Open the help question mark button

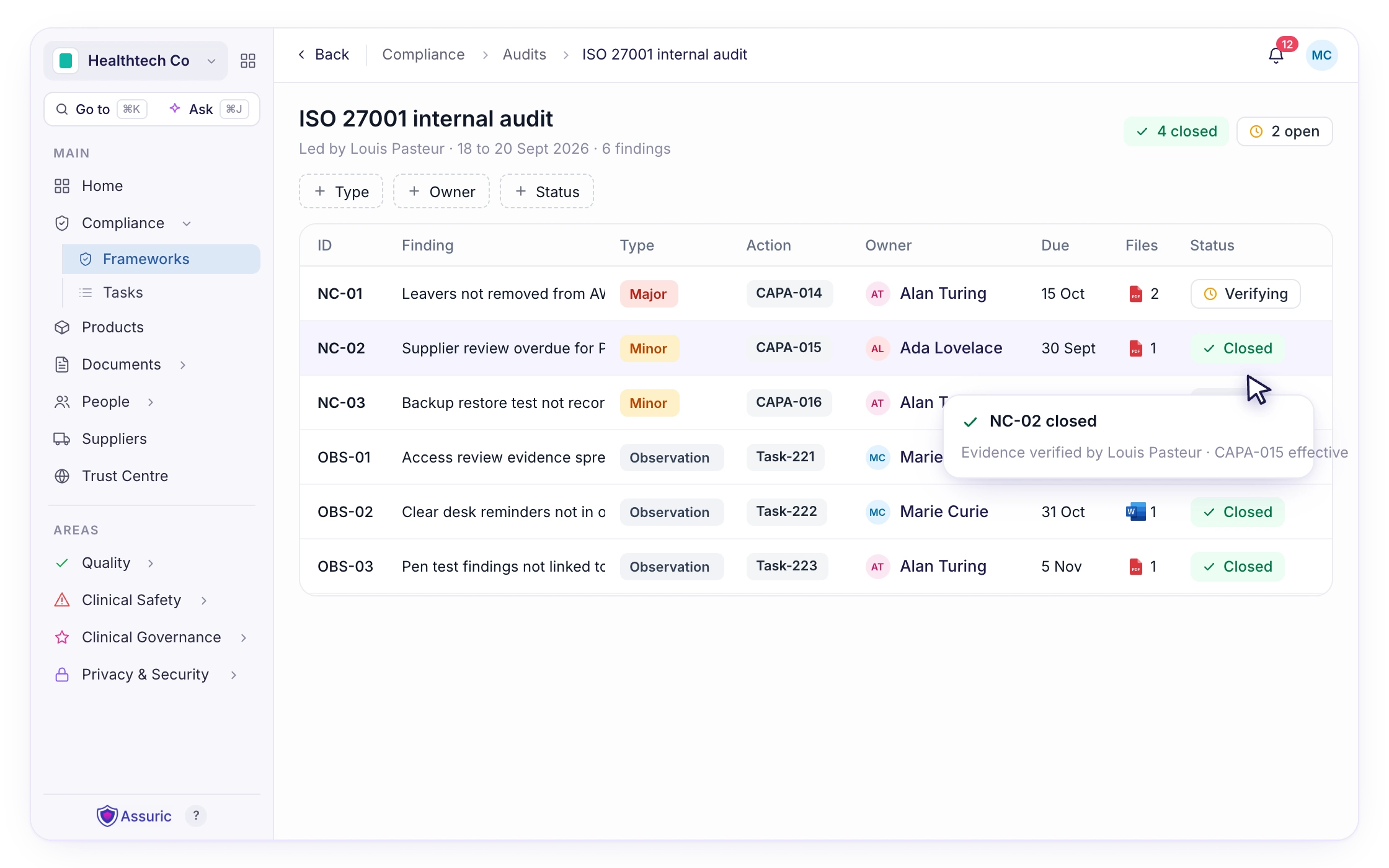(x=196, y=816)
